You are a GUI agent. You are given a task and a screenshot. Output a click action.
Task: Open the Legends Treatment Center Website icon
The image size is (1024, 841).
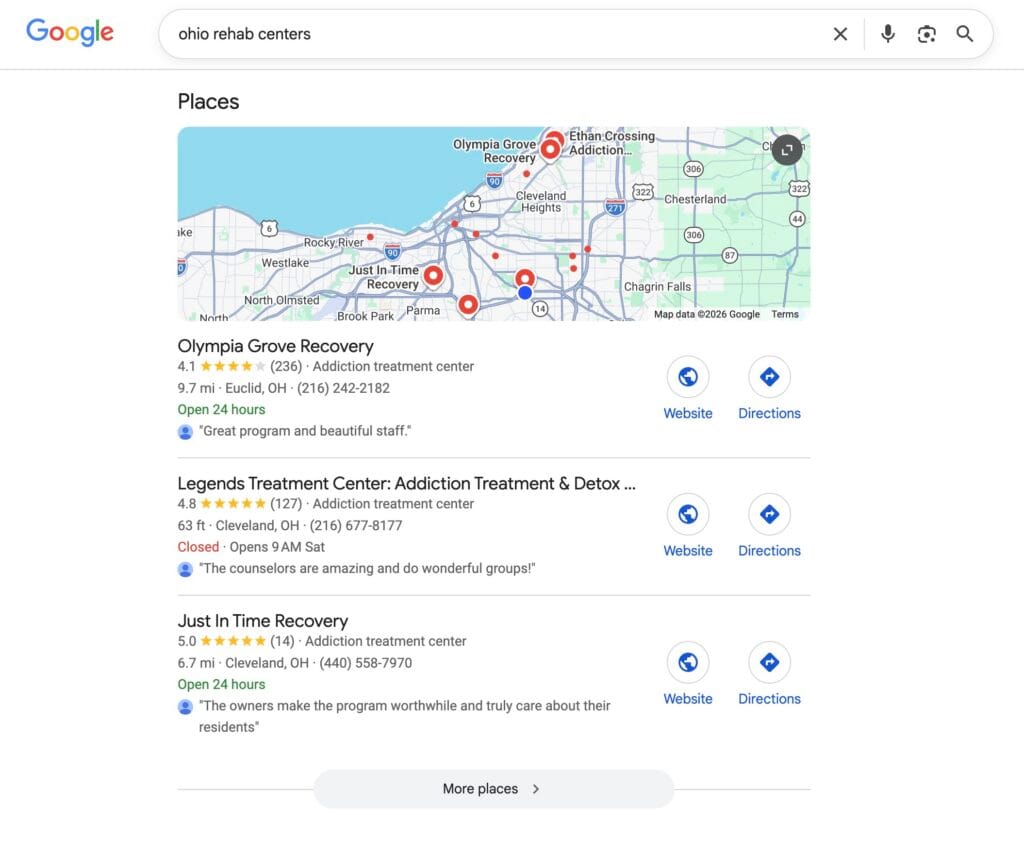tap(688, 514)
